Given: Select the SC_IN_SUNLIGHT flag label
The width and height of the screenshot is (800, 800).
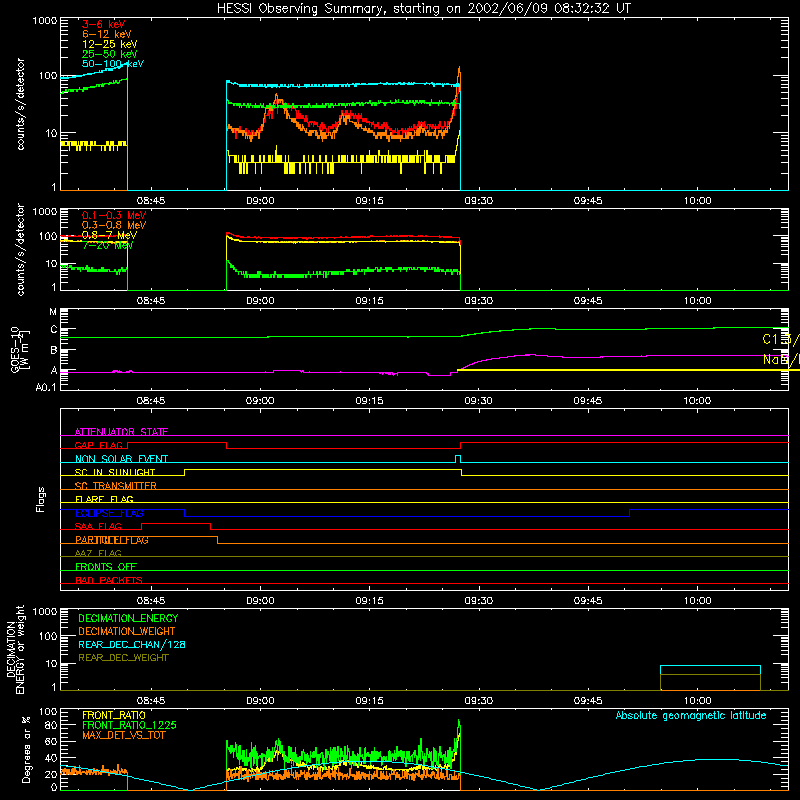Looking at the screenshot, I should [114, 472].
